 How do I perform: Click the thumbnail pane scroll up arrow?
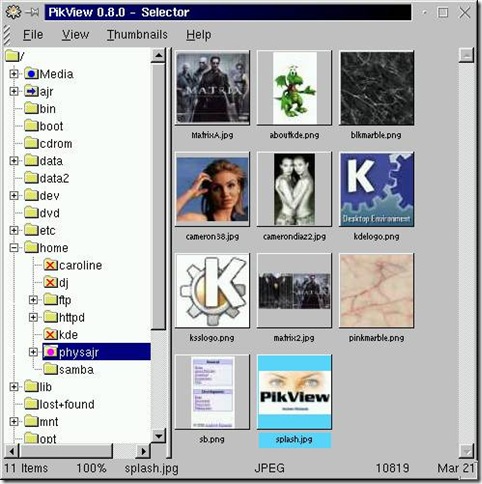coord(466,55)
